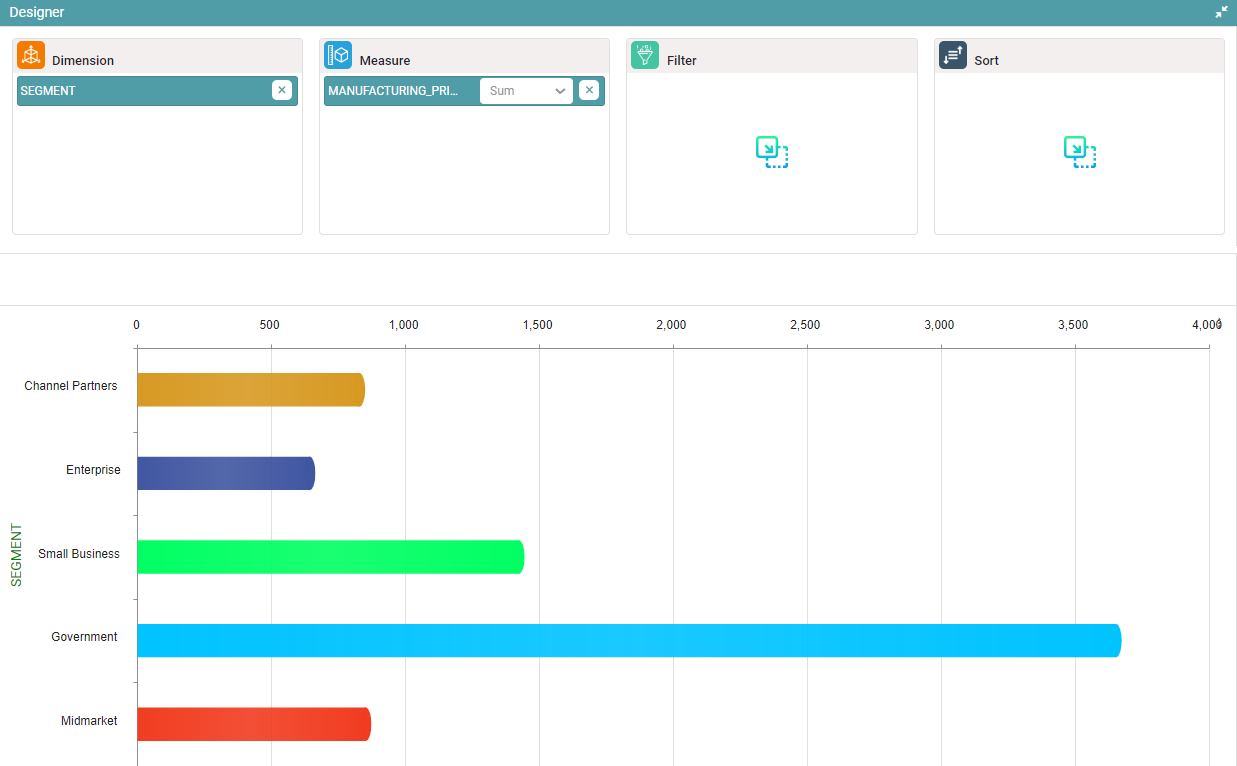This screenshot has width=1237, height=766.
Task: Click the Filter panel header label
Action: pos(681,61)
